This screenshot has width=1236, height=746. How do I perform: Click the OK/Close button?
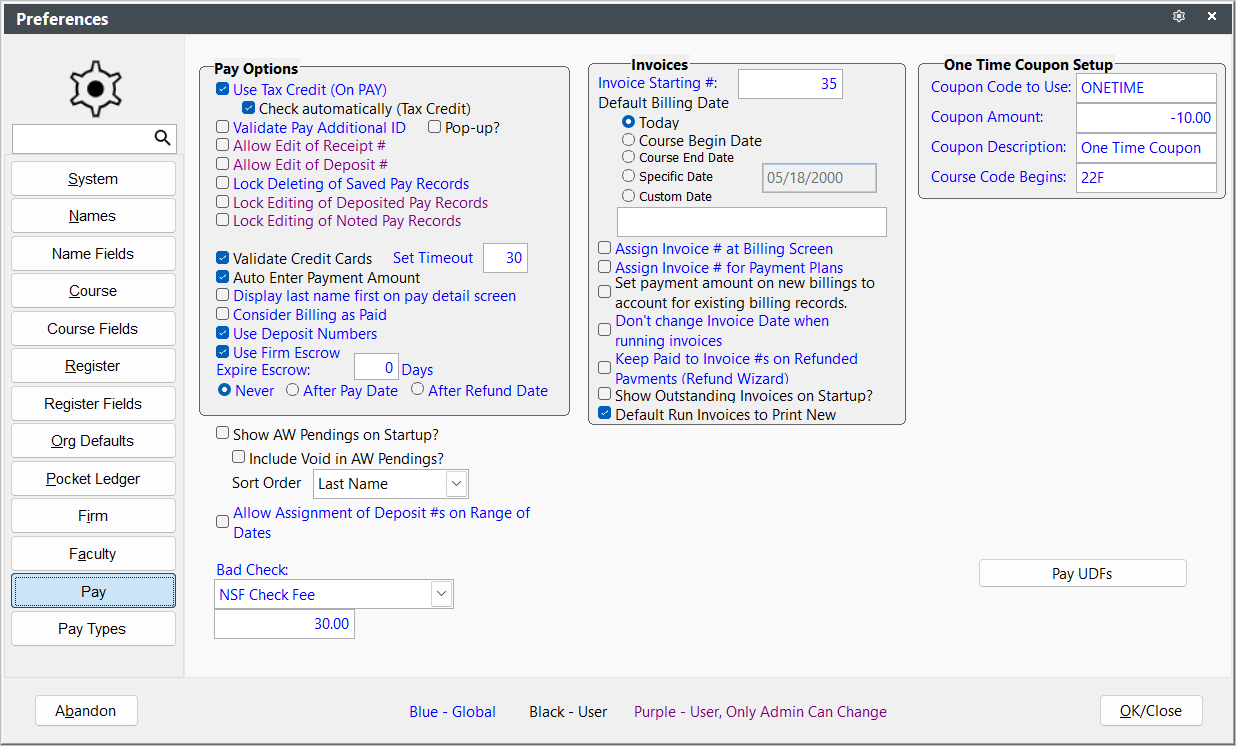click(1151, 711)
